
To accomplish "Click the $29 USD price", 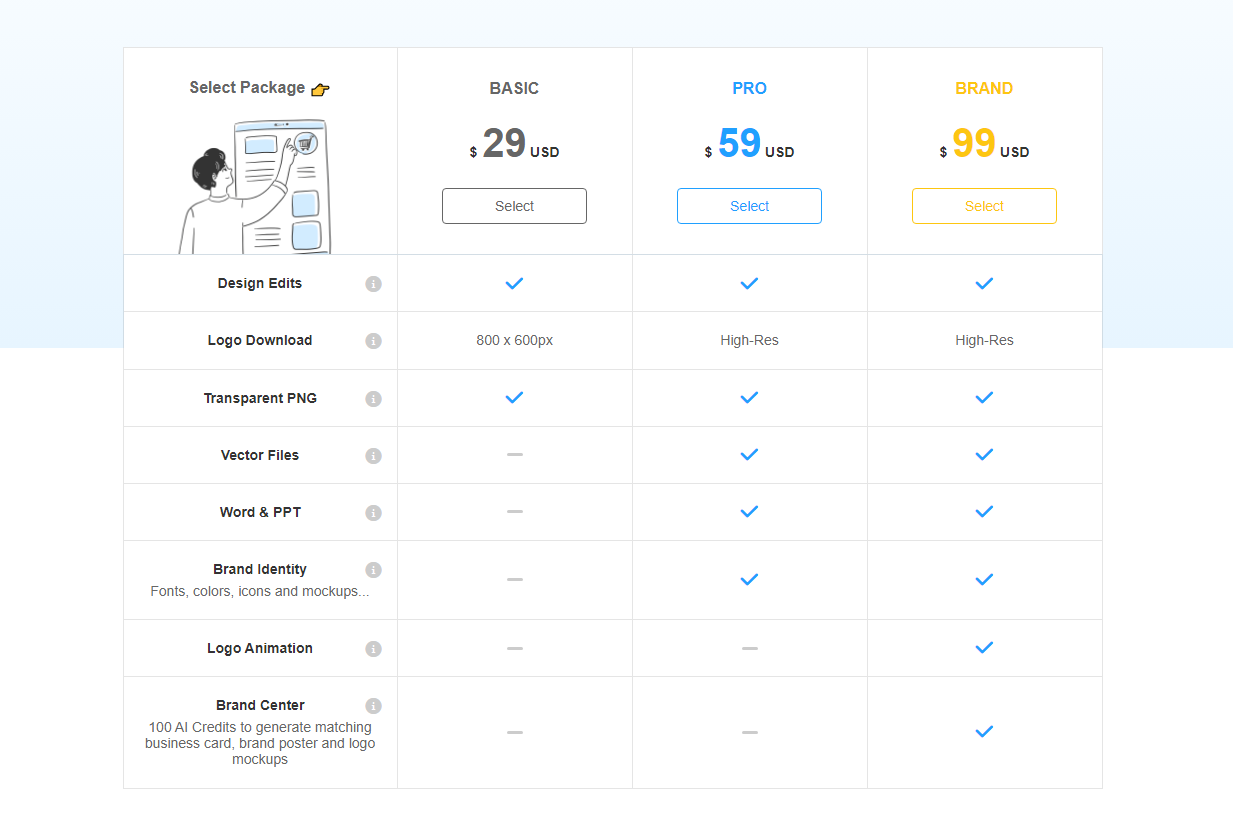I will tap(514, 144).
